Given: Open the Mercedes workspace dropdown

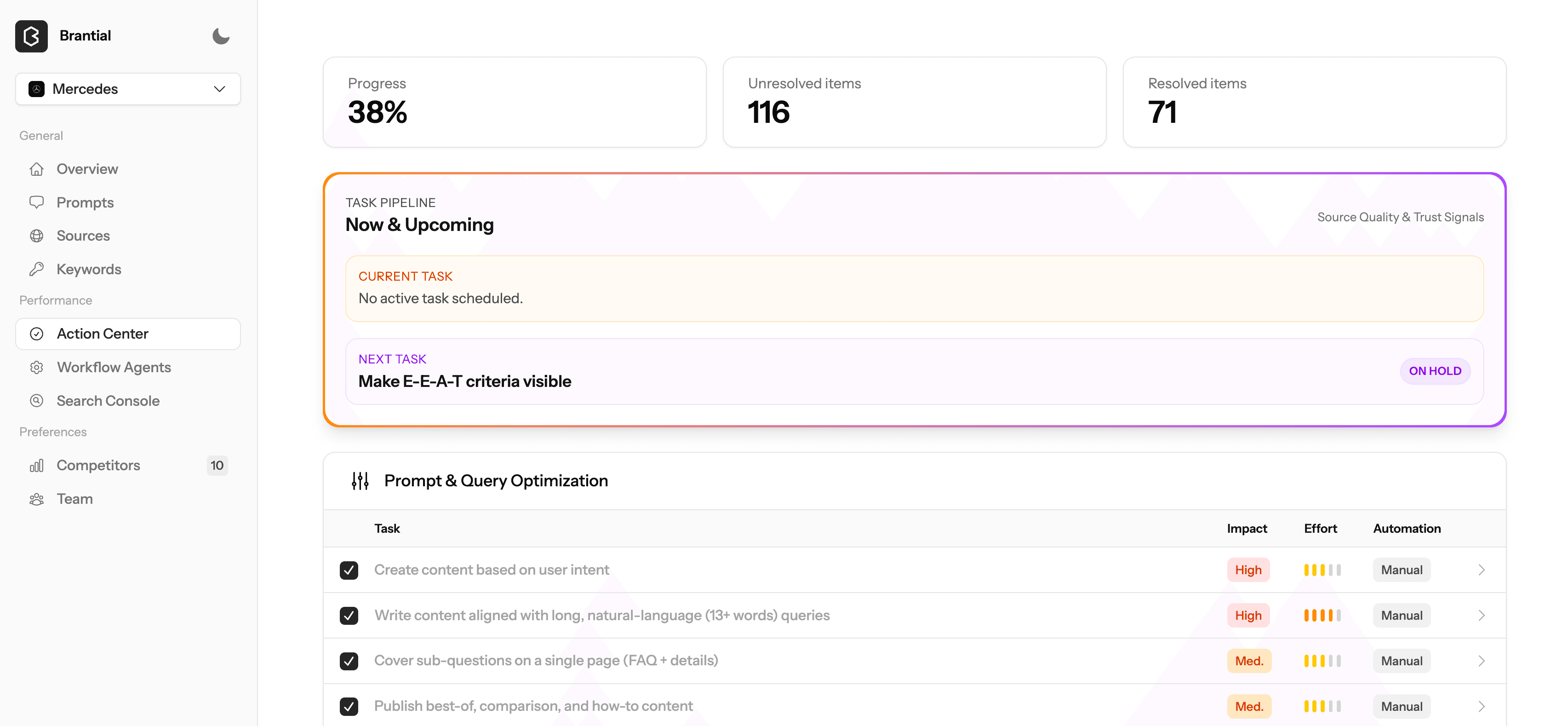Looking at the screenshot, I should 128,89.
